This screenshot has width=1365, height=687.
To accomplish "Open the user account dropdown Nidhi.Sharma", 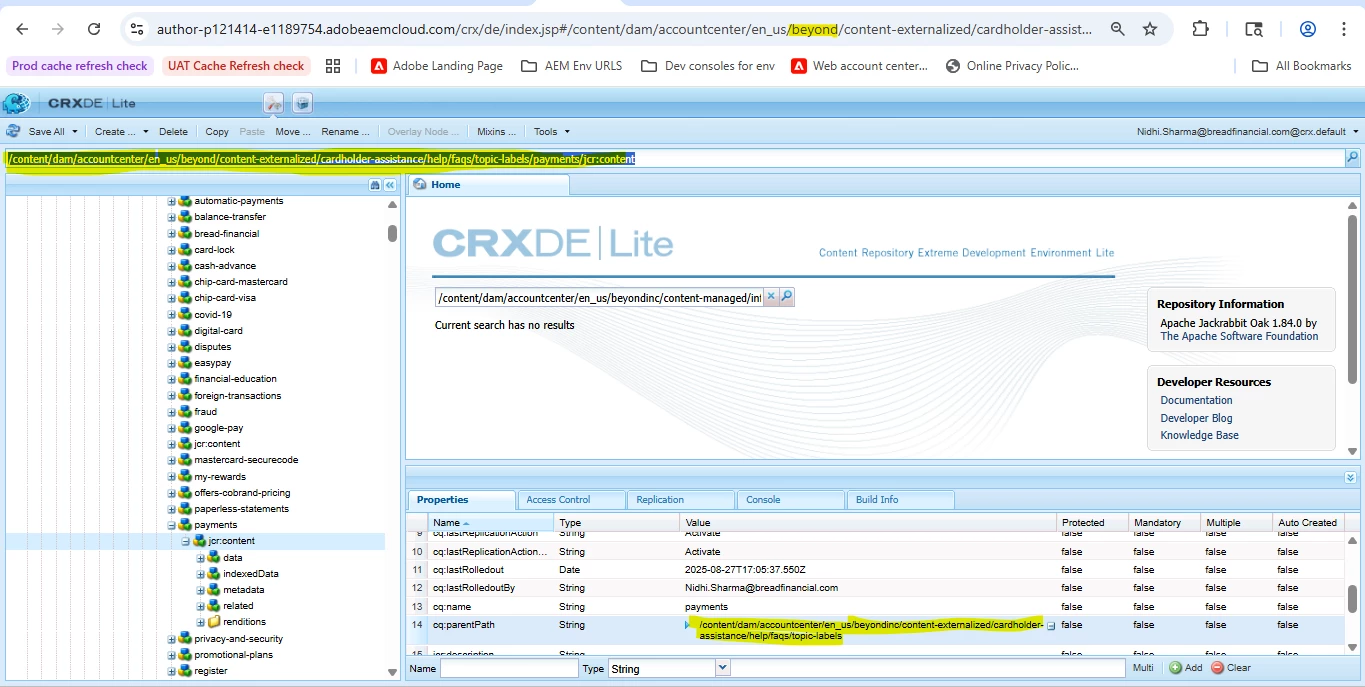I will [x=1248, y=131].
